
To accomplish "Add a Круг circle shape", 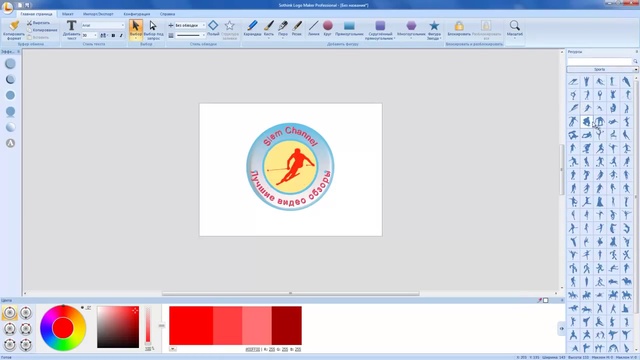I will click(327, 26).
